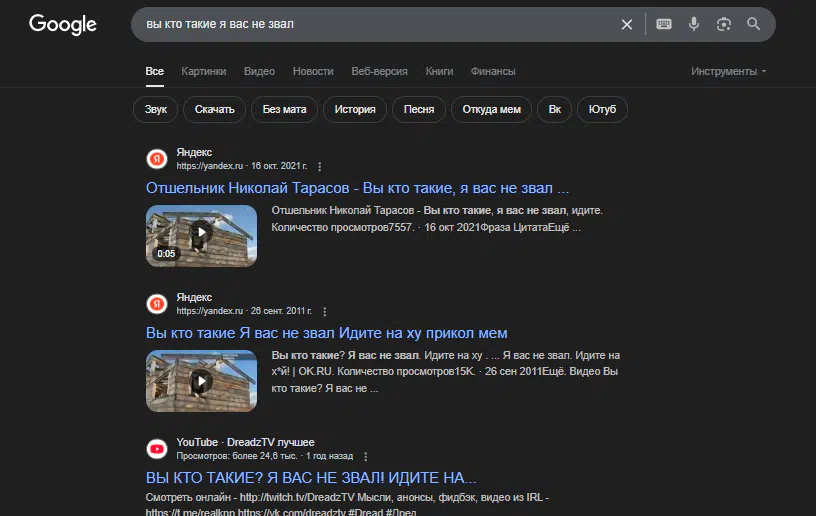Open the on-screen keyboard icon

click(x=664, y=24)
